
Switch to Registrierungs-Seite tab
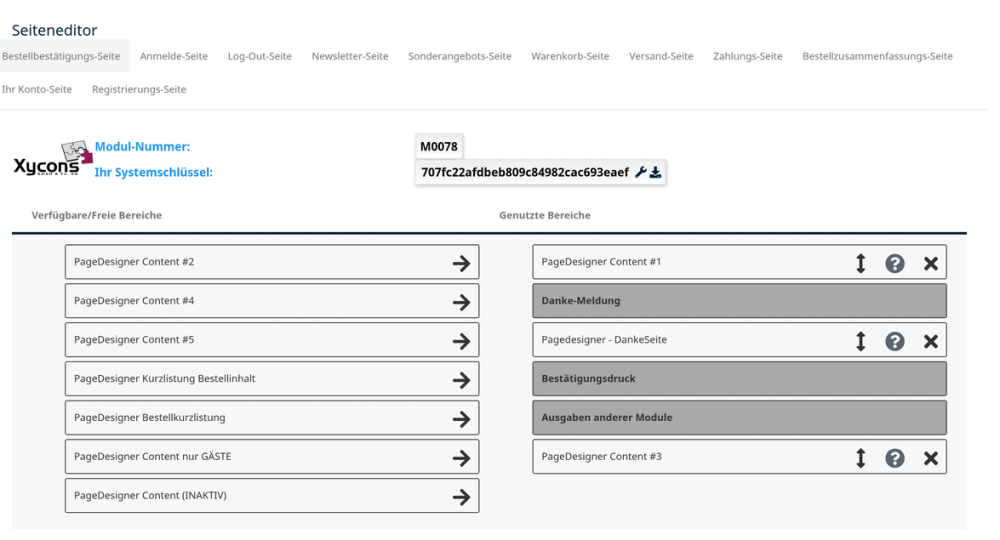click(139, 89)
